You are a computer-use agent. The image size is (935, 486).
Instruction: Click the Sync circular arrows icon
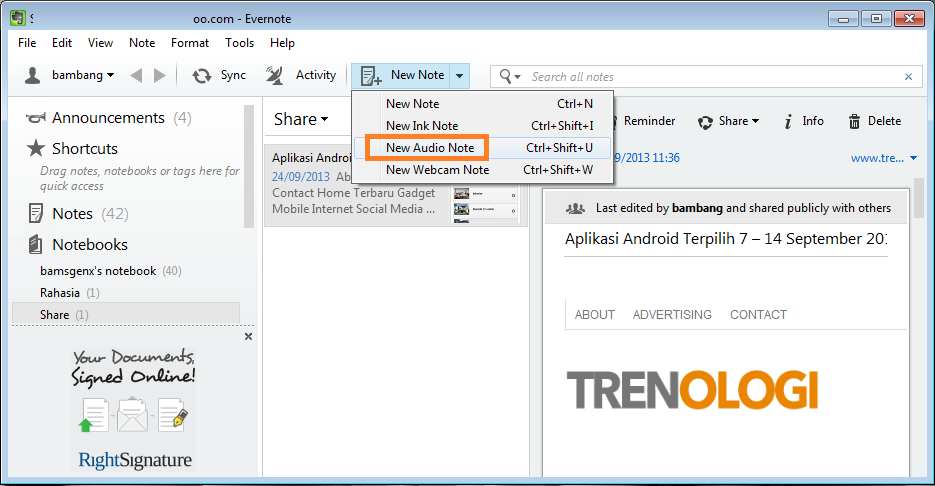[x=202, y=76]
